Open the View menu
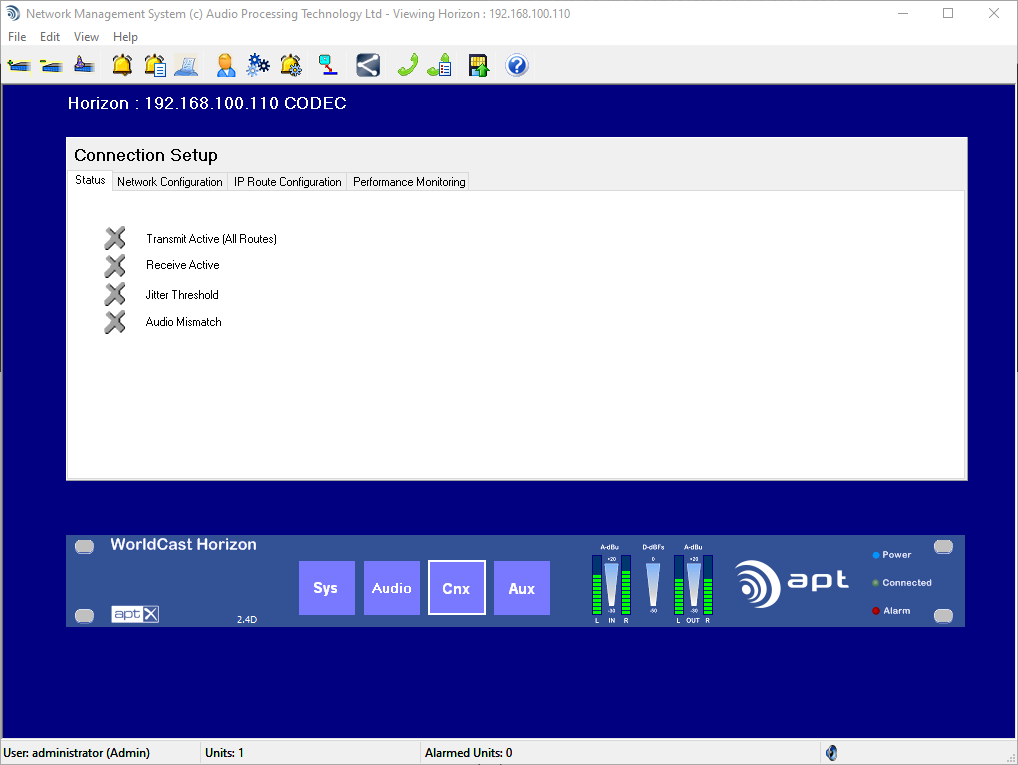1018x765 pixels. (86, 37)
